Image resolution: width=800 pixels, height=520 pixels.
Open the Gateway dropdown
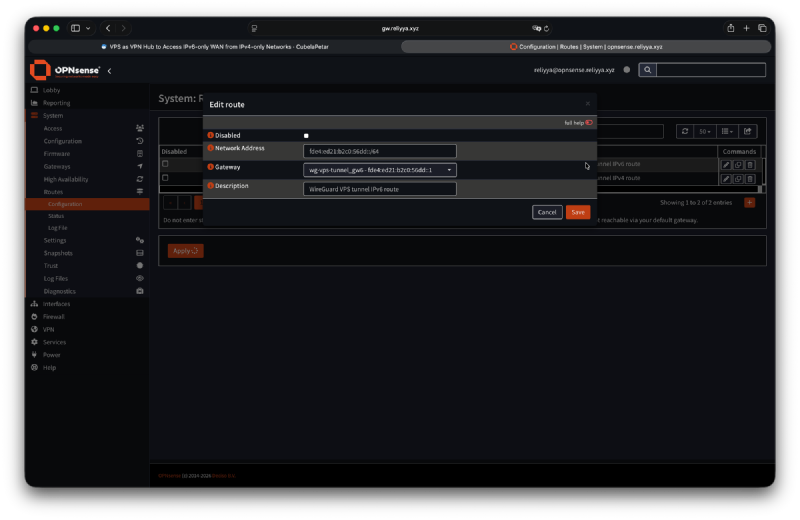(x=380, y=170)
